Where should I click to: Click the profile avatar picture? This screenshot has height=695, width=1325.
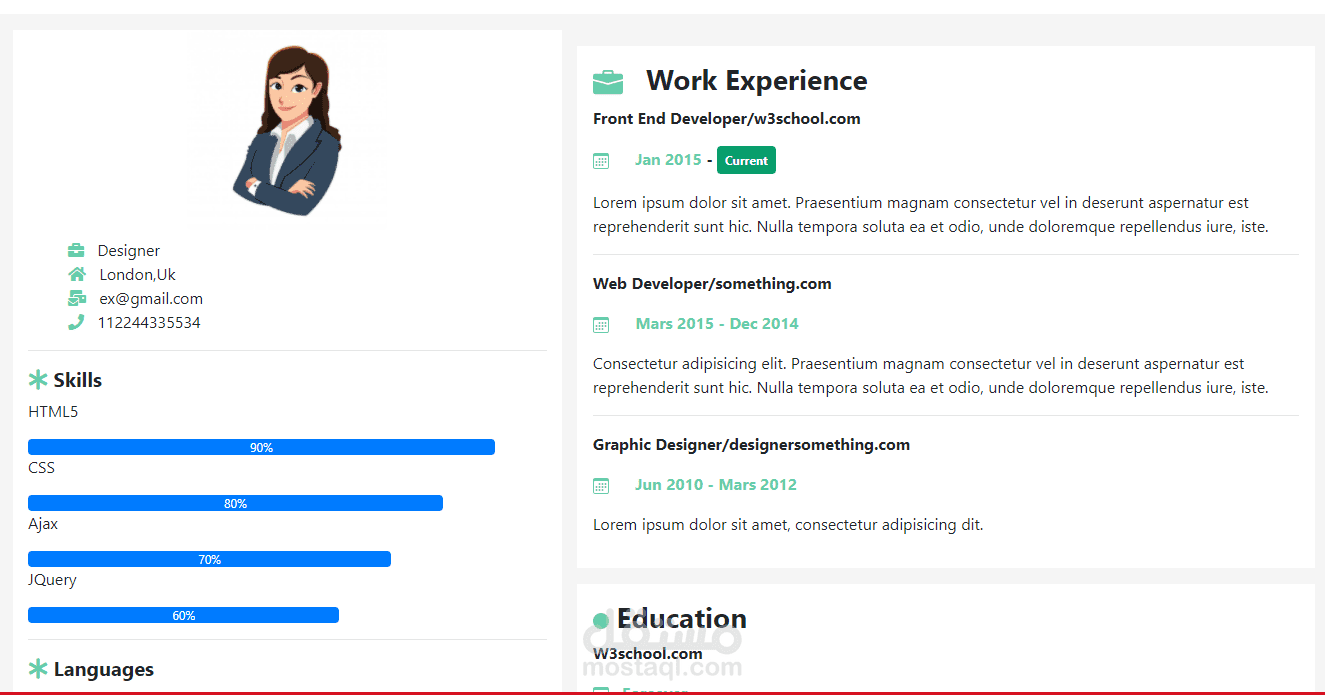click(x=288, y=130)
